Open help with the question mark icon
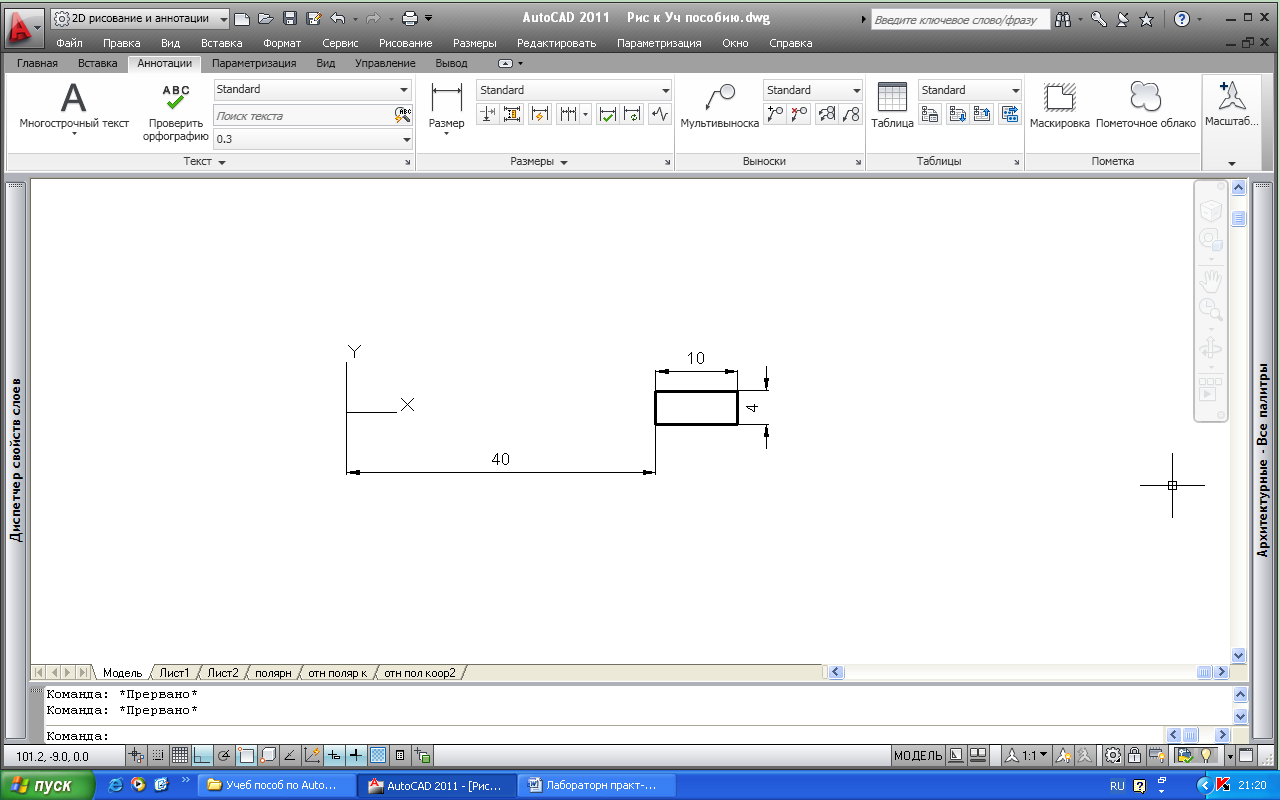 pos(1182,19)
